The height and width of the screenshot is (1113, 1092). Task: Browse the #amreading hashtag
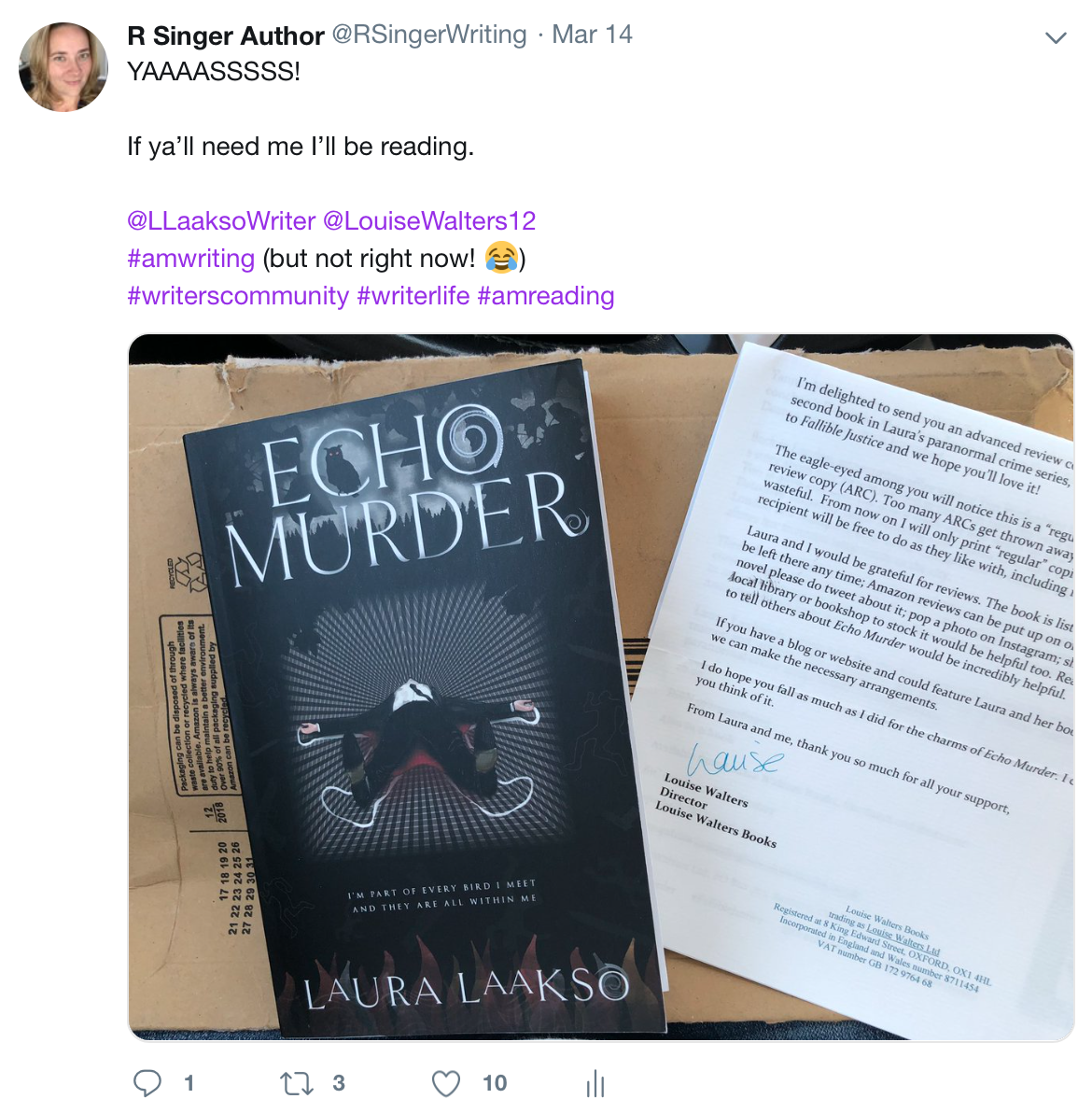[546, 295]
